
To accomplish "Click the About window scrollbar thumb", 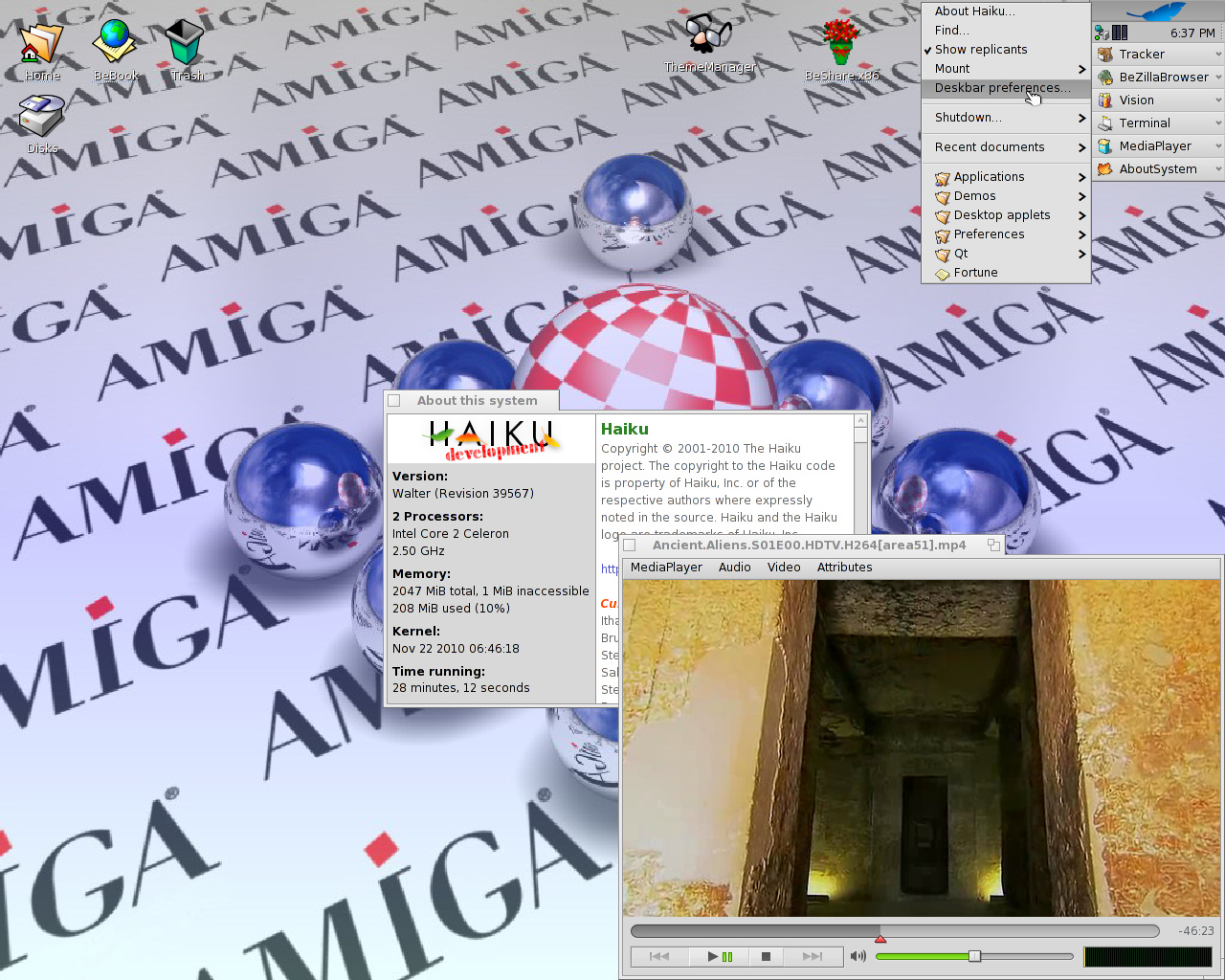I will point(860,434).
